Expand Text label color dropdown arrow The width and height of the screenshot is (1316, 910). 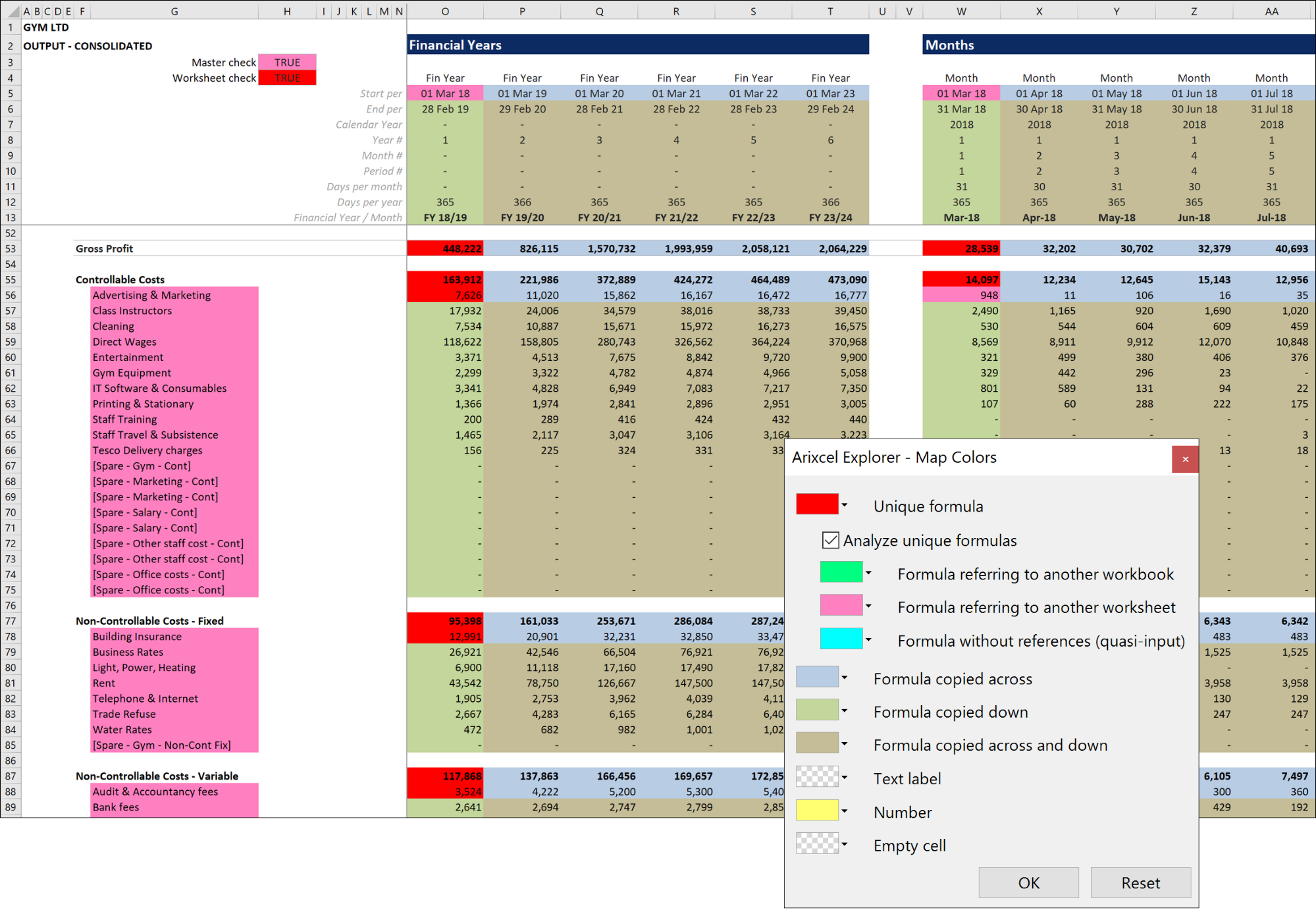click(845, 778)
